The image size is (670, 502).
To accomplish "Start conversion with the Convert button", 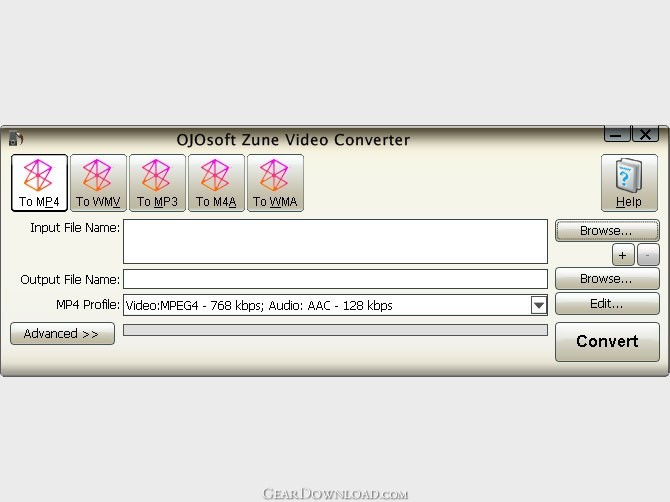I will click(607, 341).
